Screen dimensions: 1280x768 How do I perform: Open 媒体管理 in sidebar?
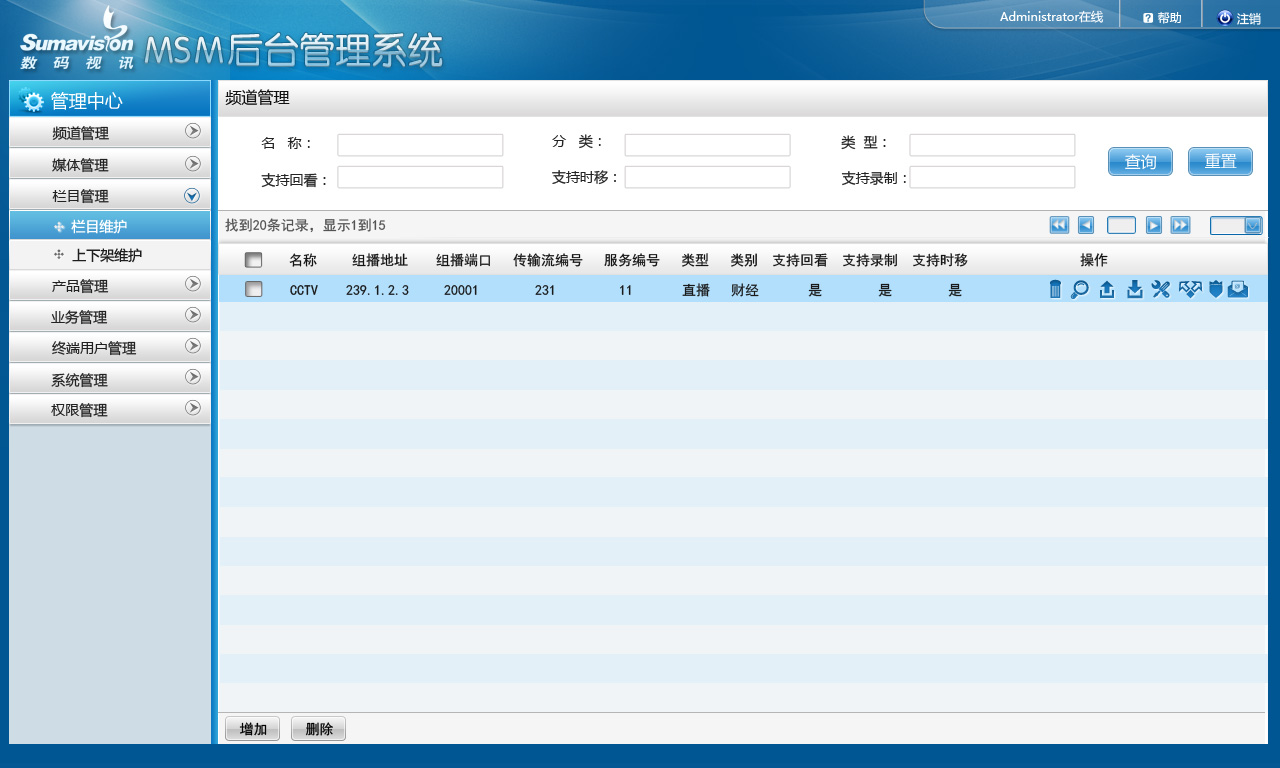110,164
